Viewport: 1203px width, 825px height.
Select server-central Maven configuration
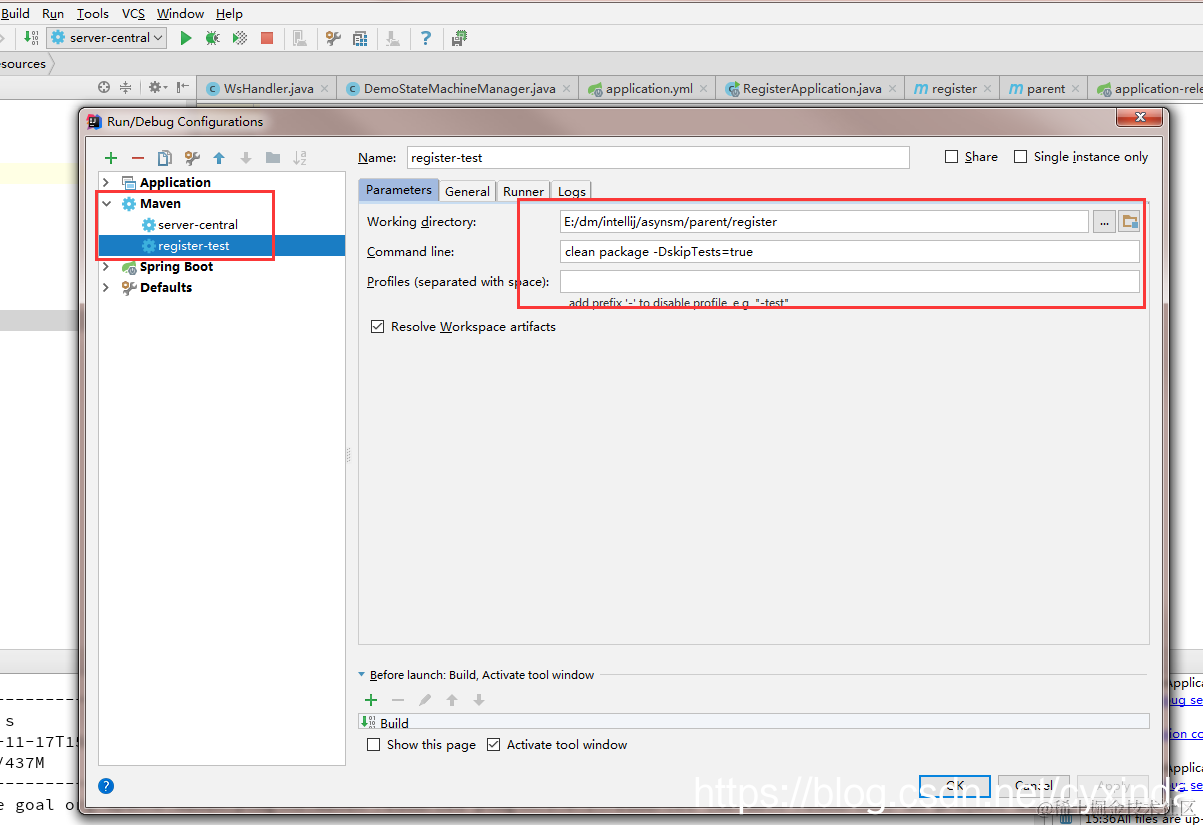pyautogui.click(x=198, y=225)
